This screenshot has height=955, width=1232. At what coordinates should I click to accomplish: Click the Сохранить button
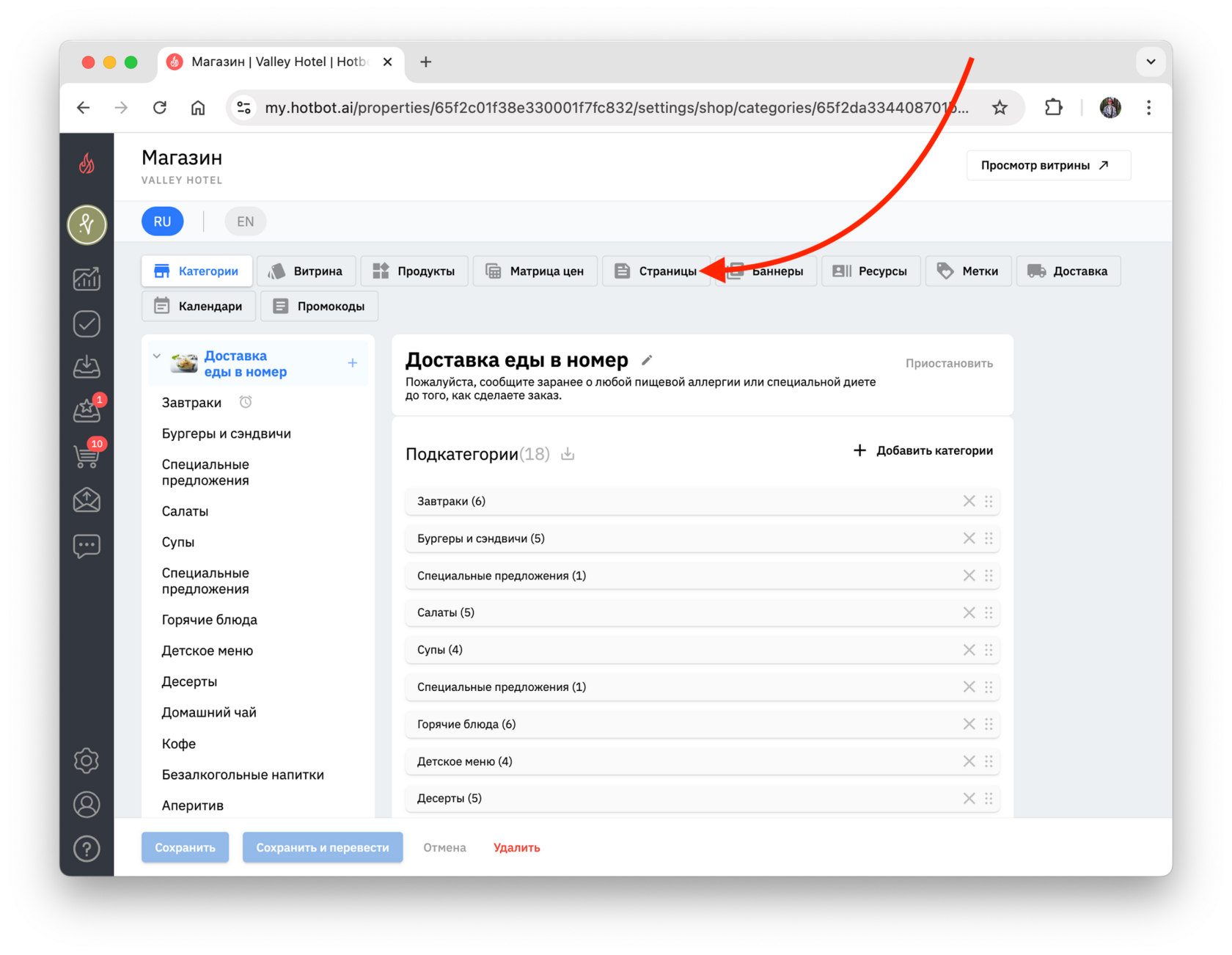(x=185, y=847)
